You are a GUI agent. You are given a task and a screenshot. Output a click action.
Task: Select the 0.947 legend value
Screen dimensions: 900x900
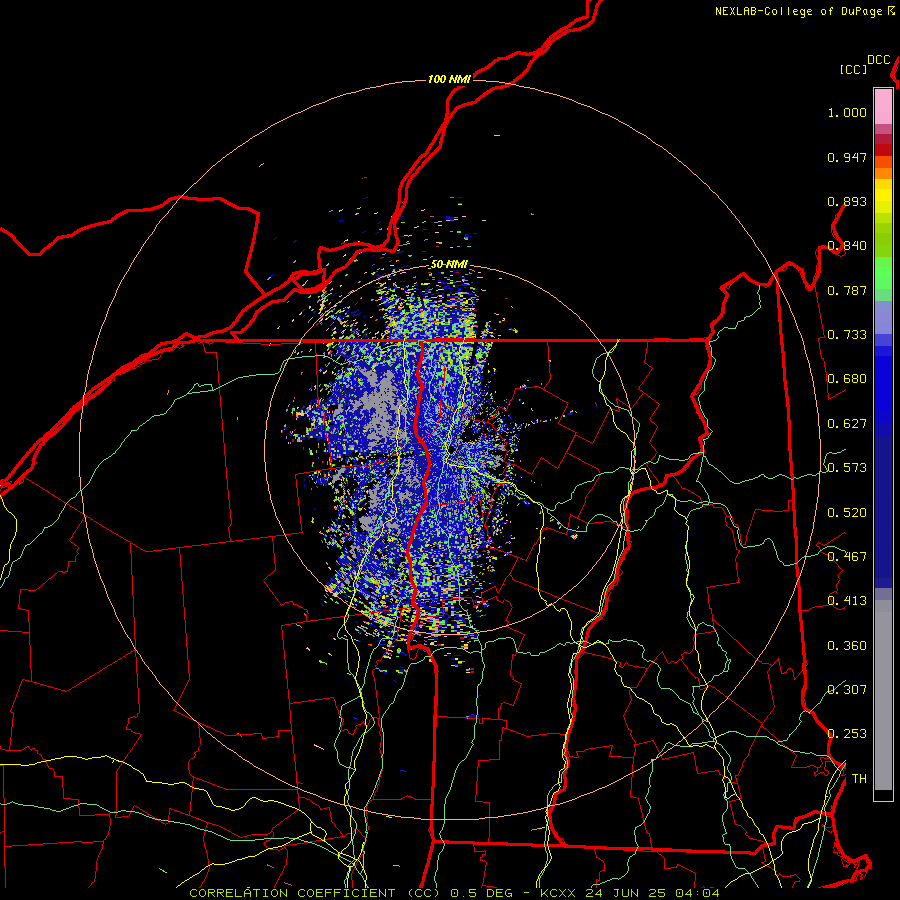pyautogui.click(x=847, y=157)
